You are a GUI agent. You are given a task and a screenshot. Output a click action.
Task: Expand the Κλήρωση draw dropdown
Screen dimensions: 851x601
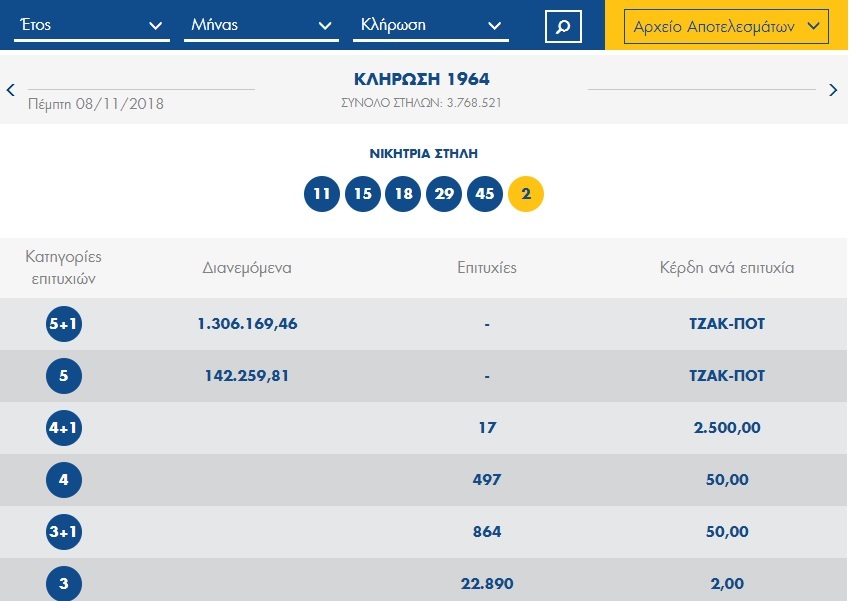[430, 26]
